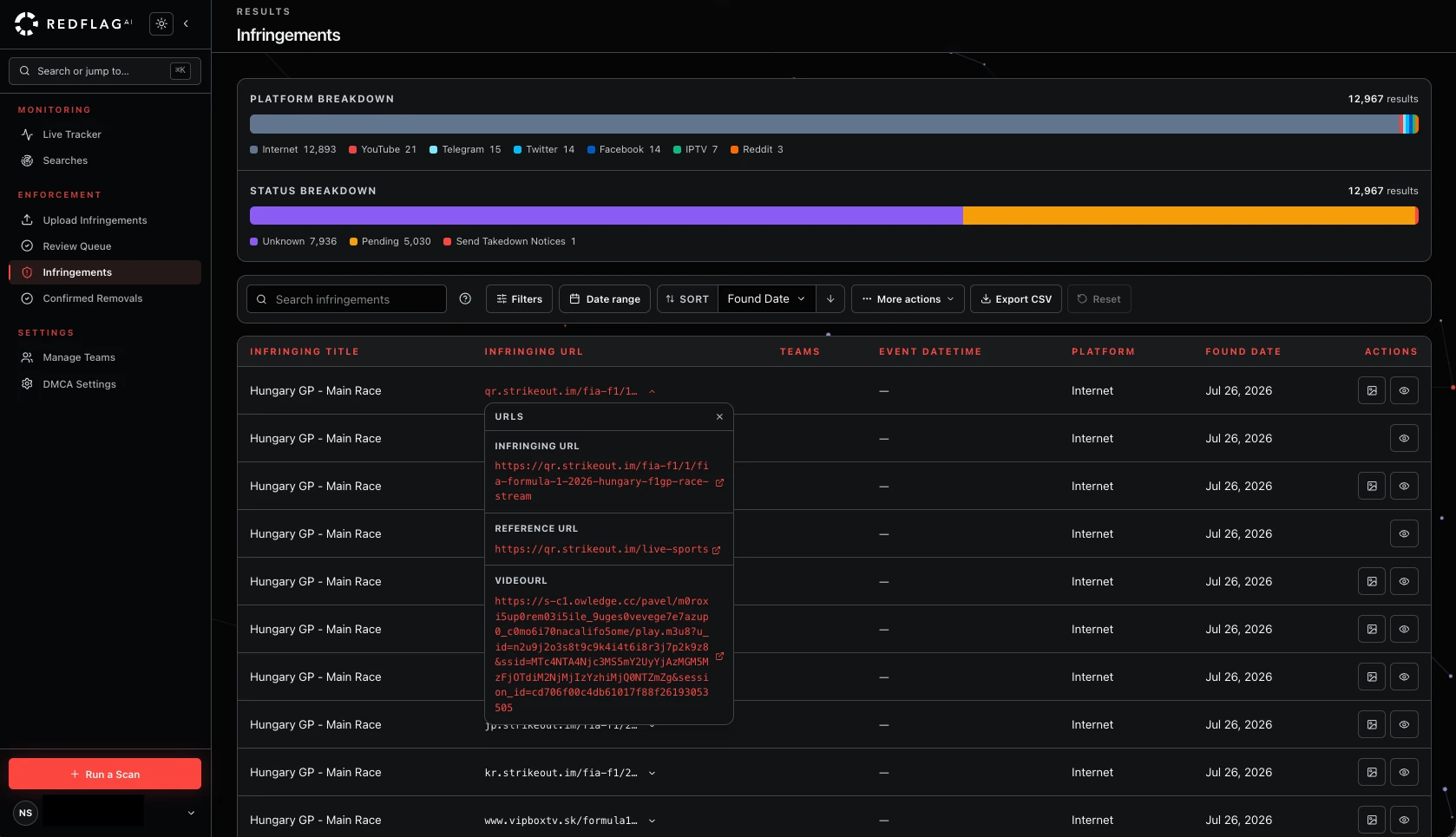Click the gray Internet segment of platform bar
This screenshot has width=1456, height=837.
coord(824,124)
